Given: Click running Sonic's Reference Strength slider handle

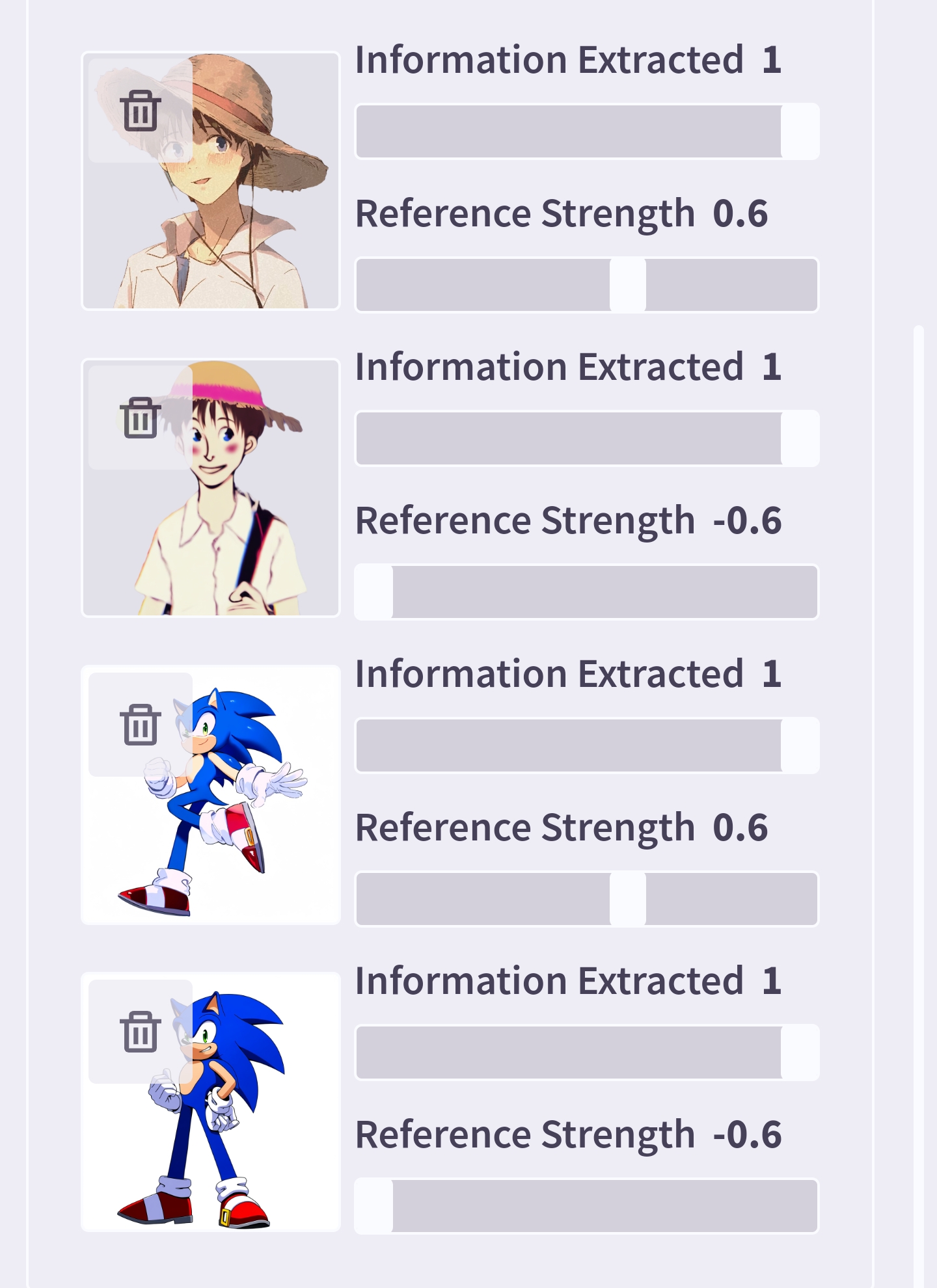Looking at the screenshot, I should 628,899.
